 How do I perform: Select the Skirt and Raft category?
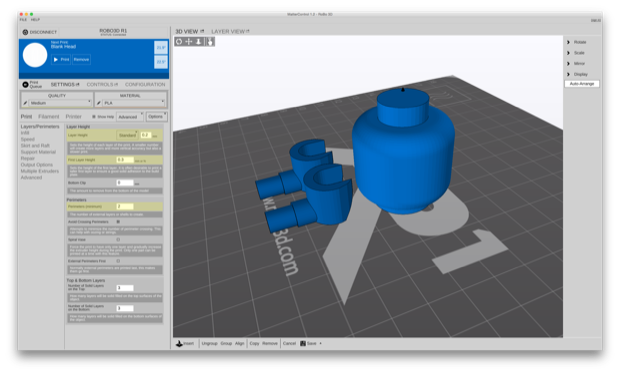click(35, 145)
